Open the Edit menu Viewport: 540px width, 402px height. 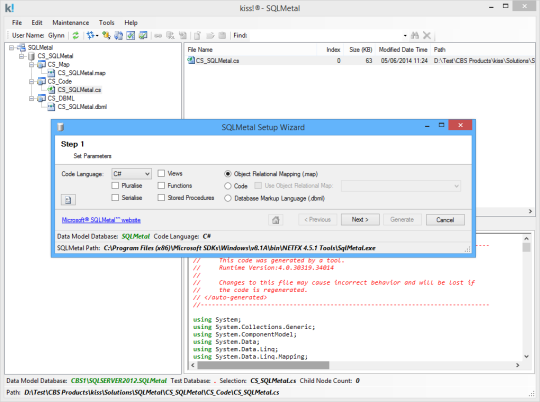click(37, 22)
